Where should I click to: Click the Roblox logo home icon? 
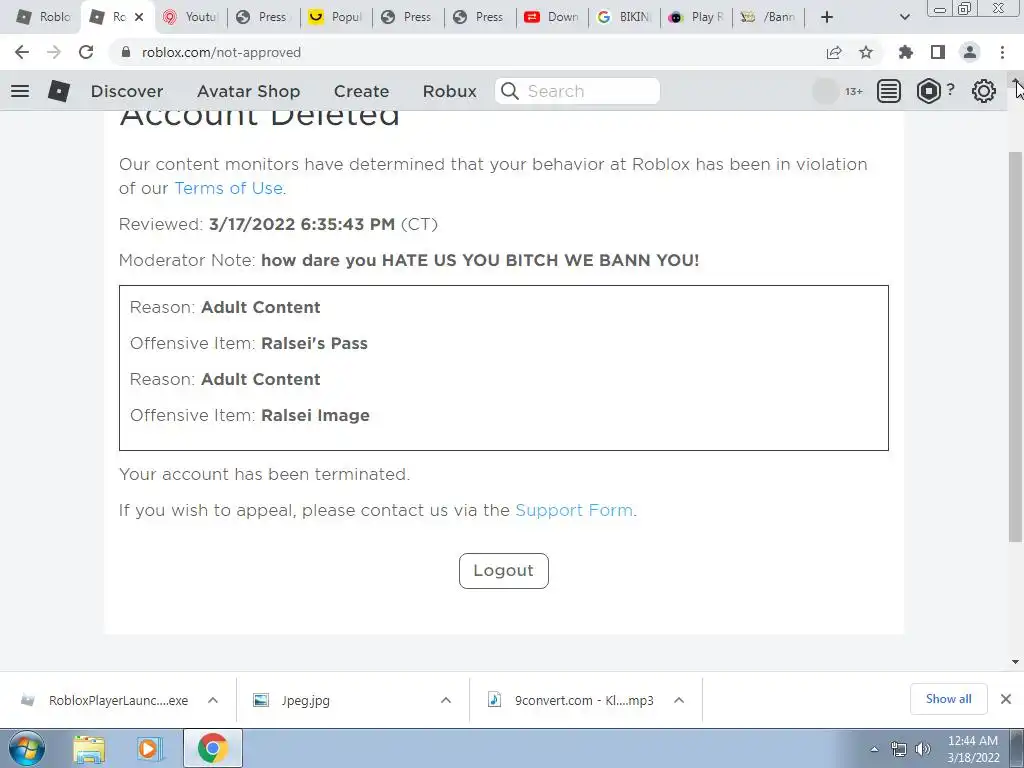[x=59, y=91]
